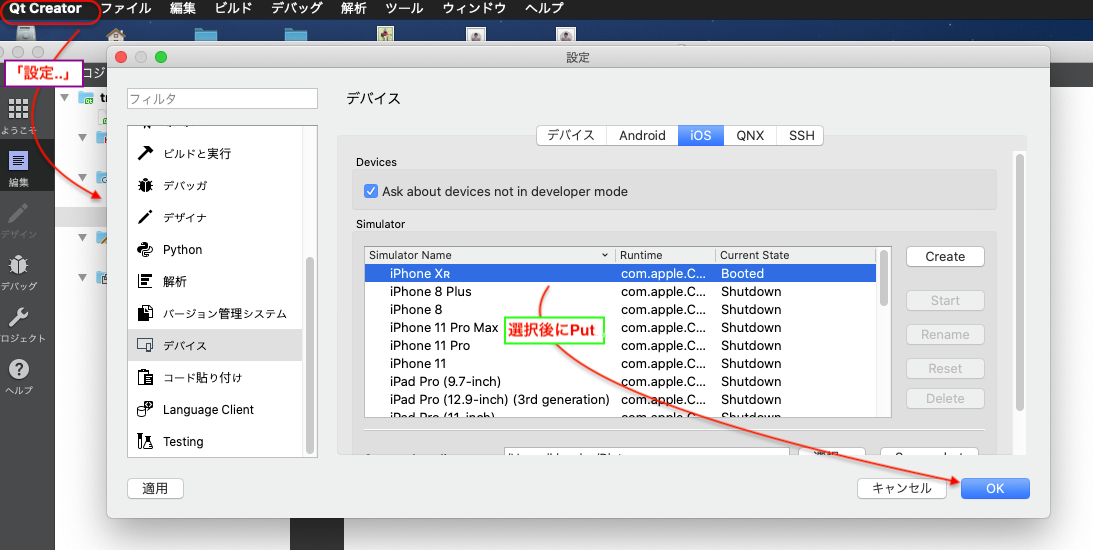The height and width of the screenshot is (550, 1093).
Task: Confirm settings with the OK button
Action: 995,489
